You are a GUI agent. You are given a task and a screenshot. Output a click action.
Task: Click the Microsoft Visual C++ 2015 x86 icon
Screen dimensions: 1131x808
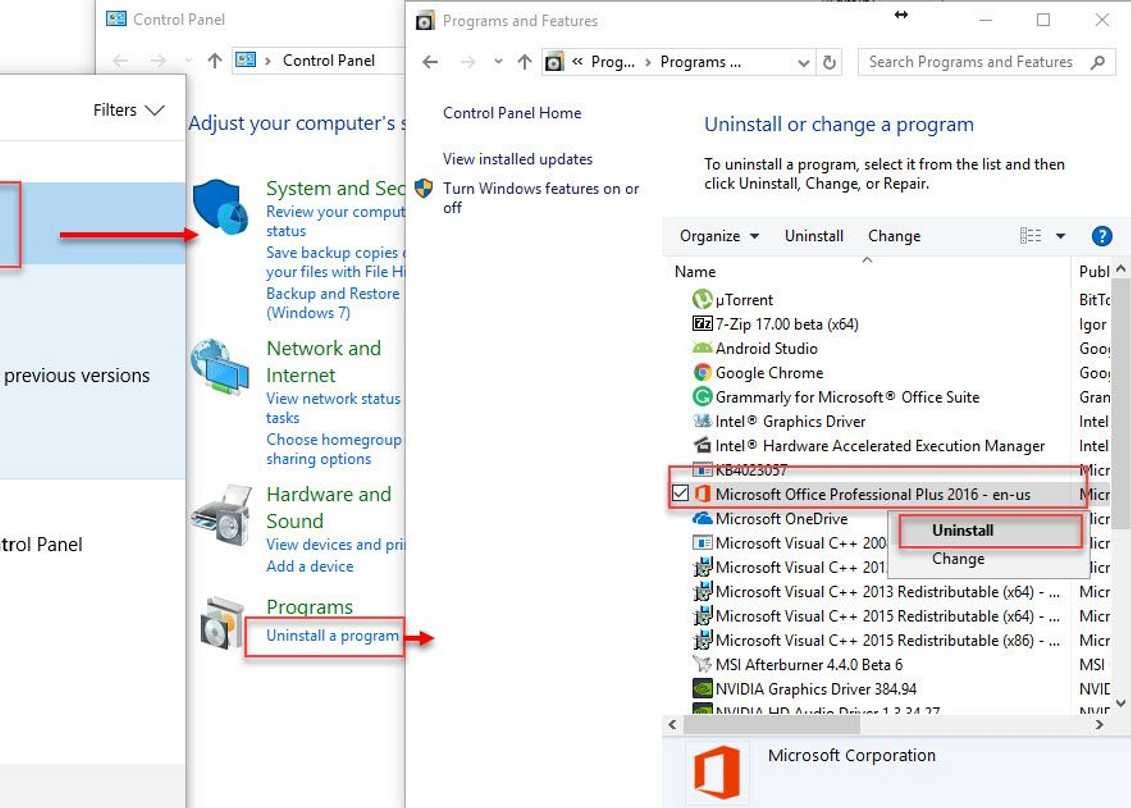tap(702, 640)
